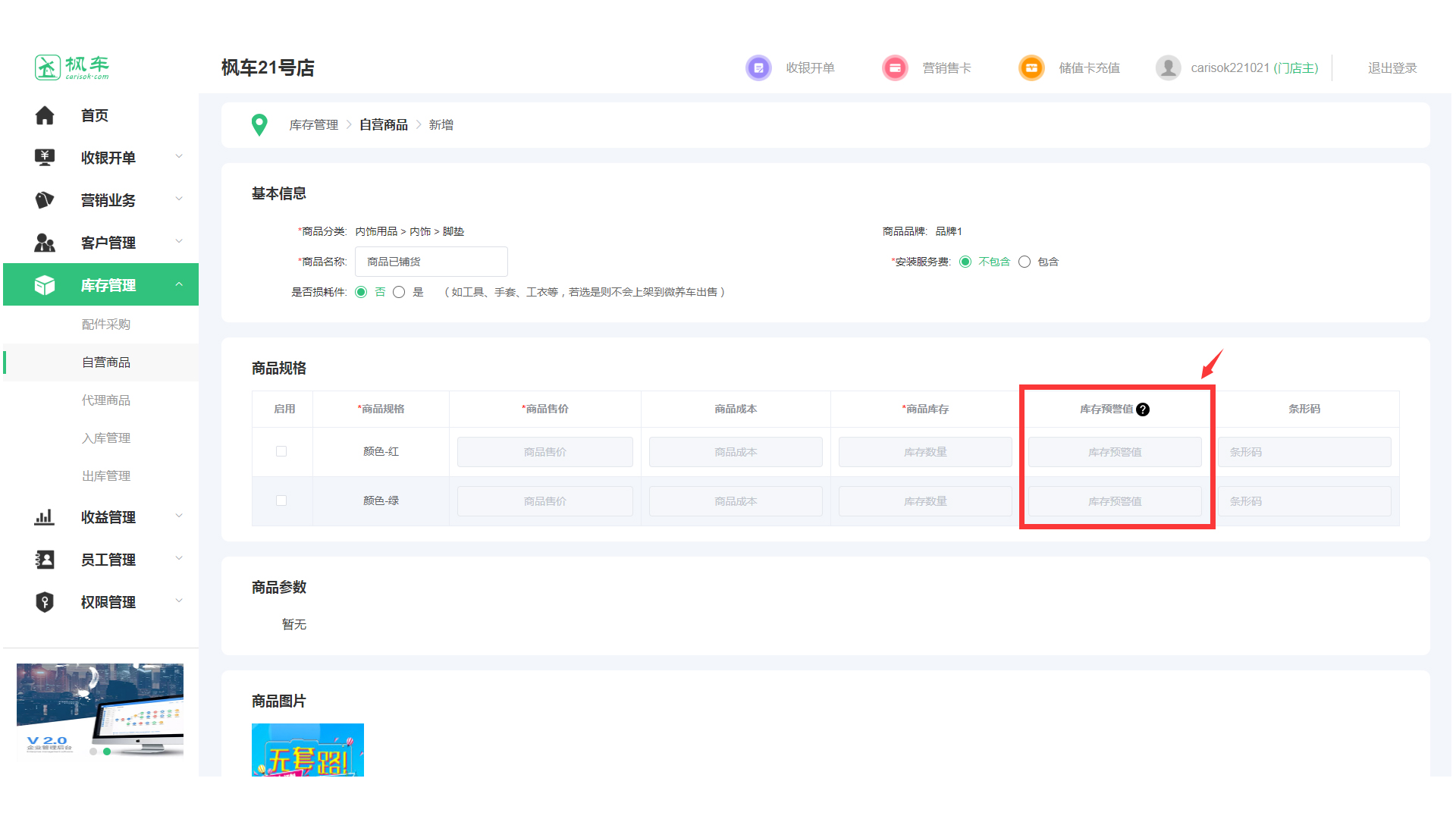Click the green carousel dot under banner
The height and width of the screenshot is (819, 1456).
coord(107,752)
